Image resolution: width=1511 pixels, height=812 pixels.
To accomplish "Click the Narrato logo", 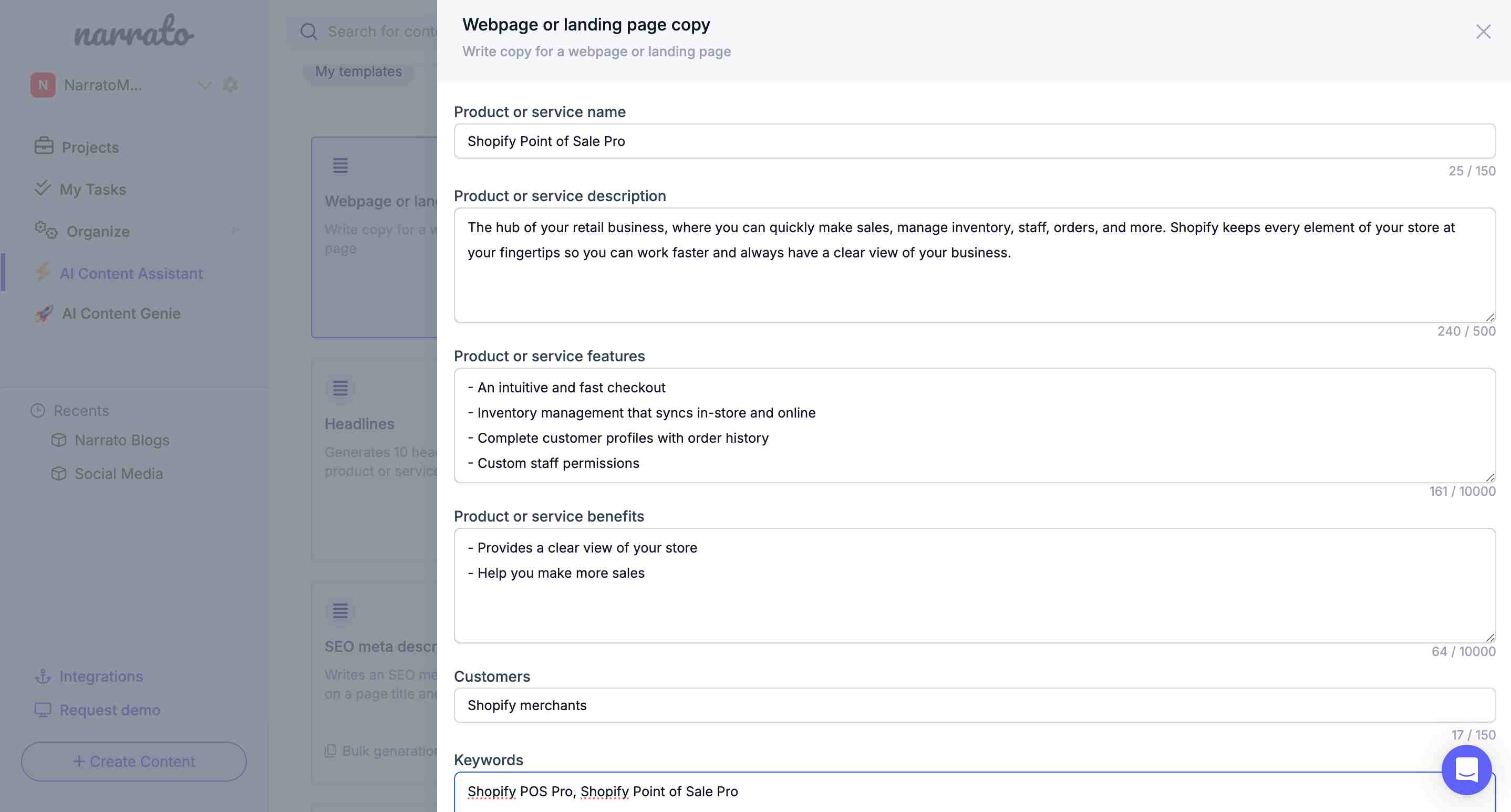I will point(134,32).
